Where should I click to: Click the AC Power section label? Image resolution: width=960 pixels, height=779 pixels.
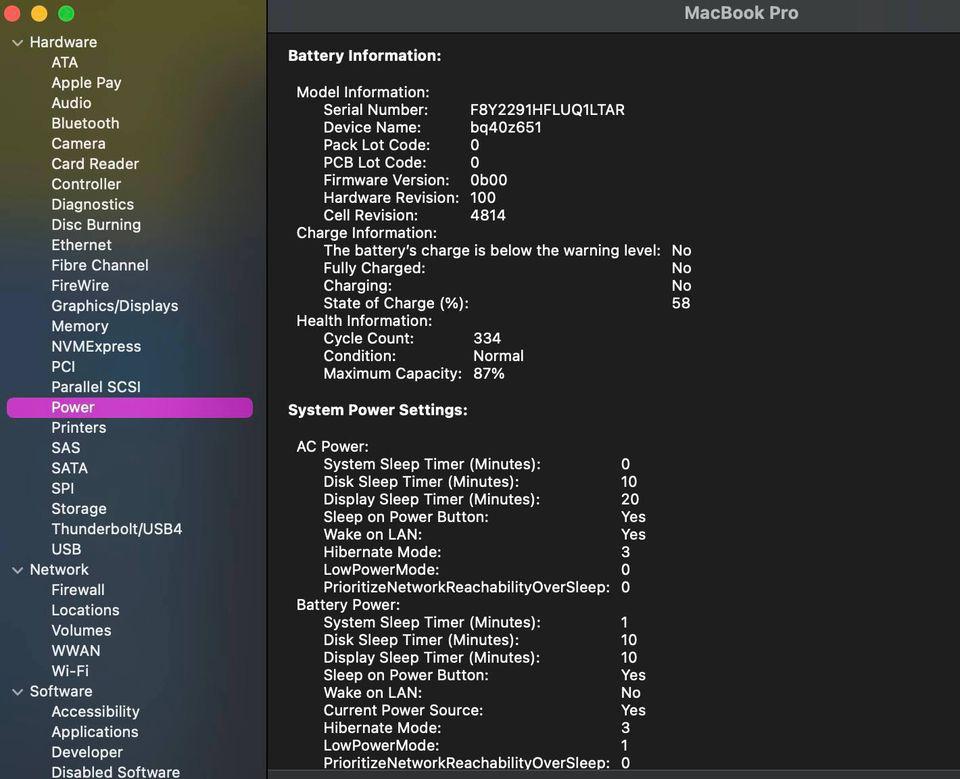pos(332,446)
